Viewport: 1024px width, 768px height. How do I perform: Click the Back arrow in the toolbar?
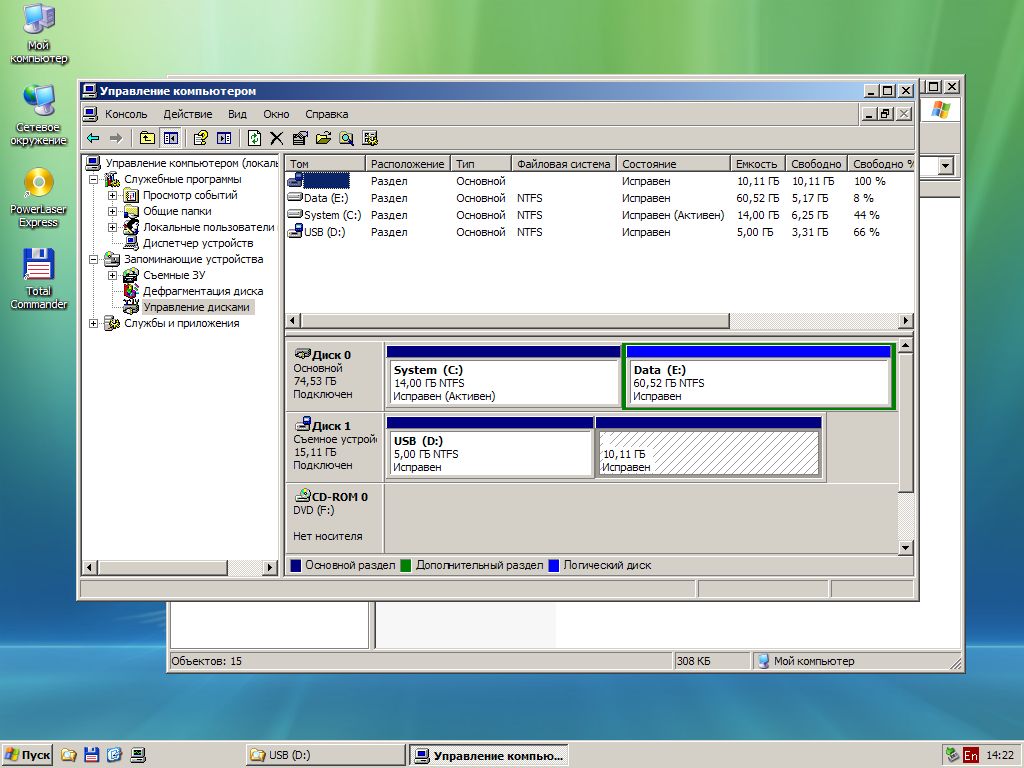click(93, 138)
